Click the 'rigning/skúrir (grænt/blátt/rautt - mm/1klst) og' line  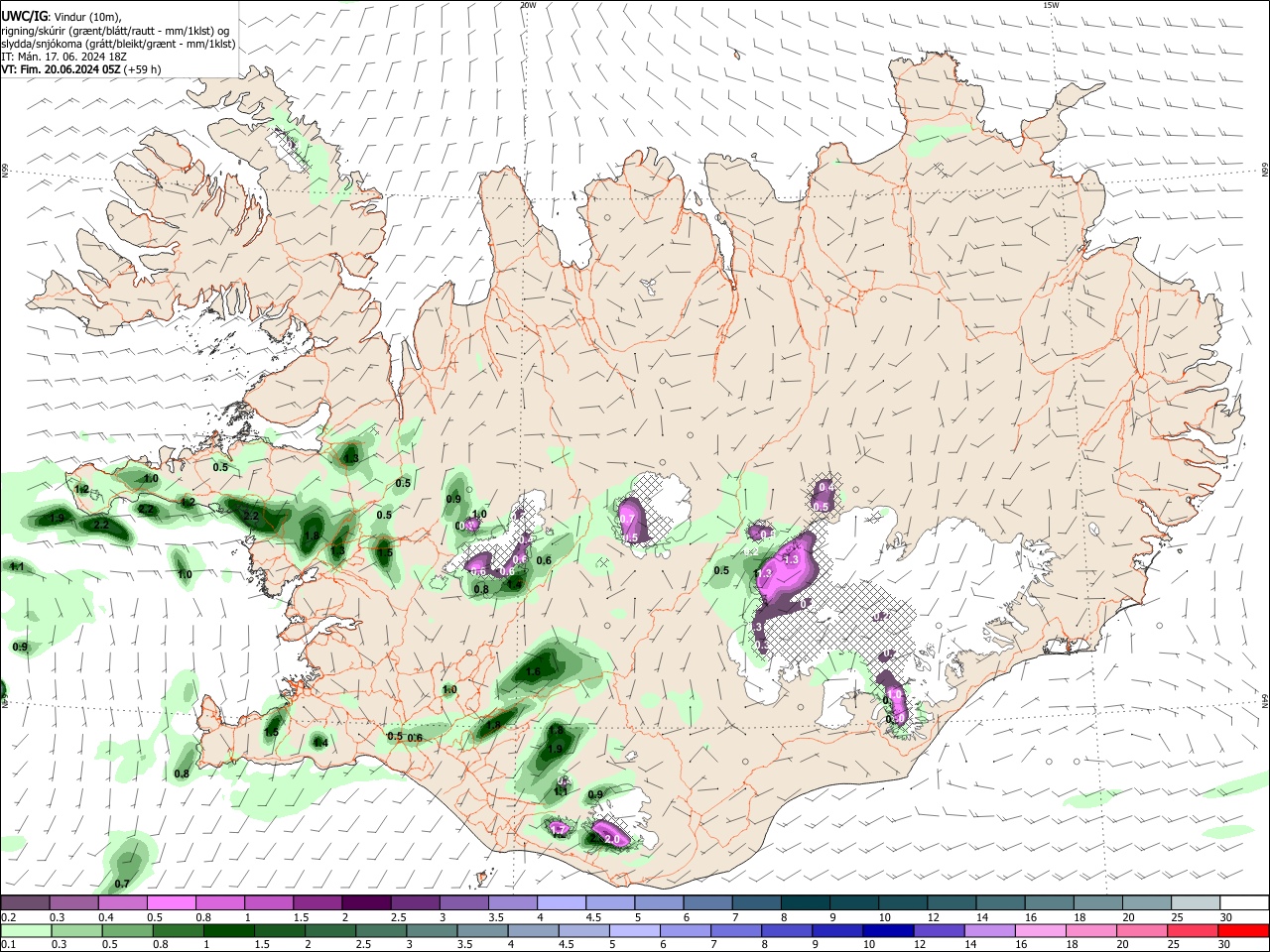click(x=115, y=31)
